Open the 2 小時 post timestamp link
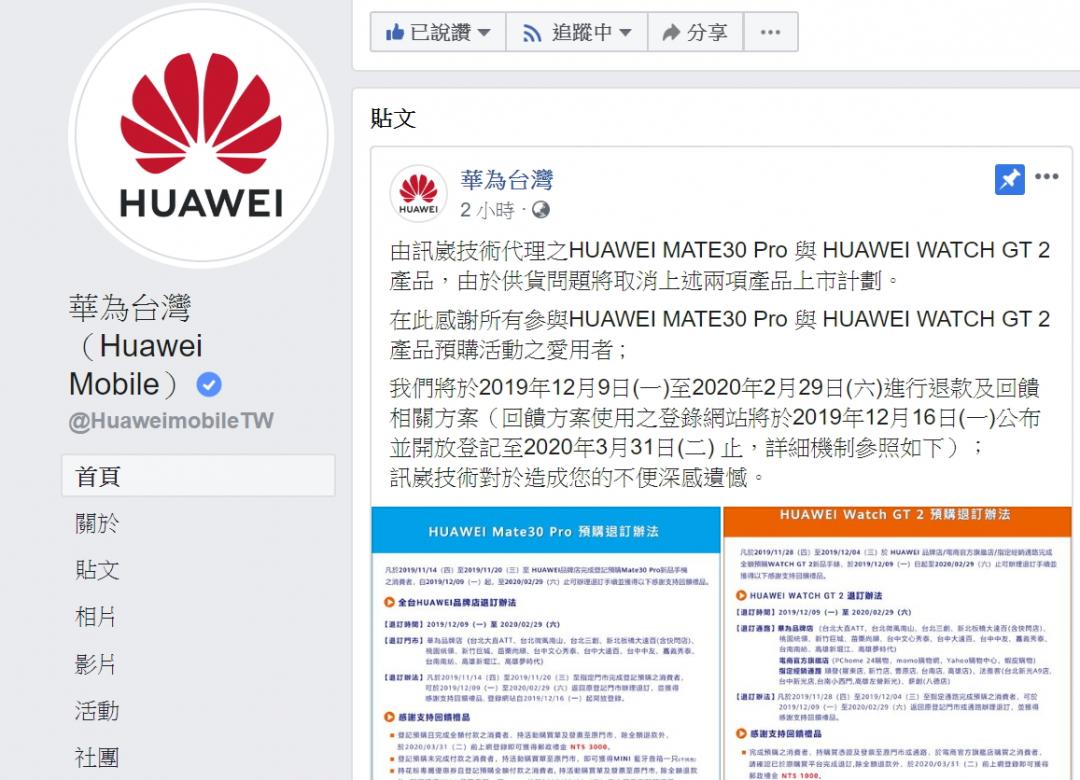Image resolution: width=1080 pixels, height=780 pixels. [487, 210]
